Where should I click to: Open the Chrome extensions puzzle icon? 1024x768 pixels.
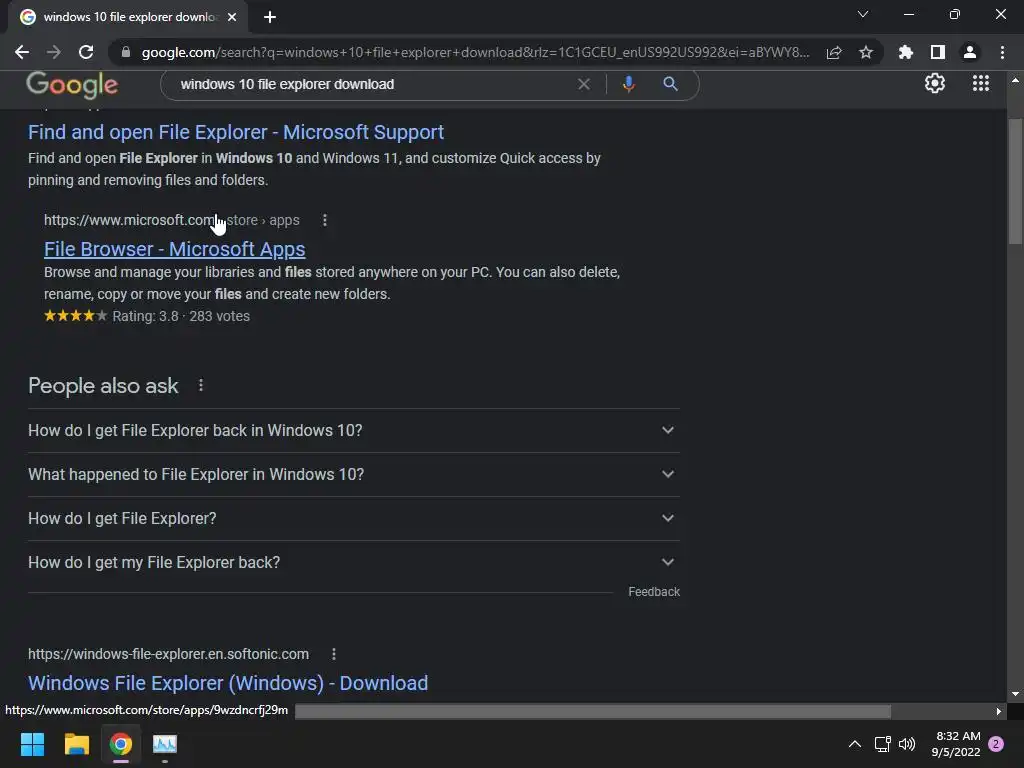(906, 52)
